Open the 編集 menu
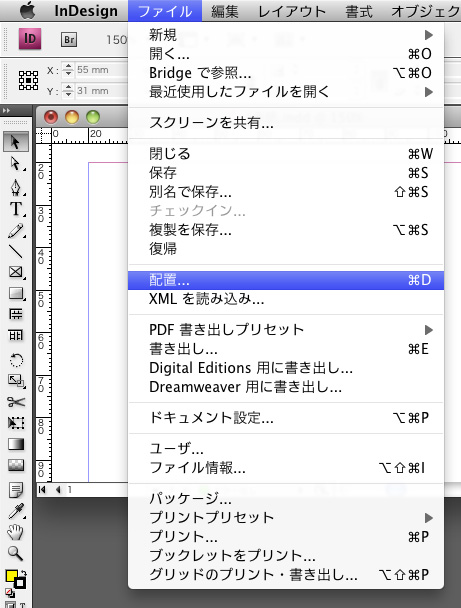 pos(225,11)
